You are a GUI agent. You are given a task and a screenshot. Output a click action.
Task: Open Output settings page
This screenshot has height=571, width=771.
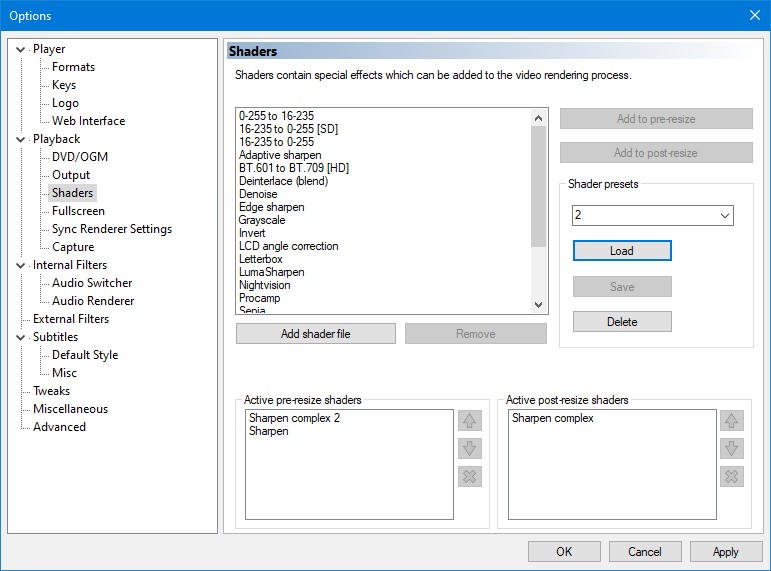(x=71, y=175)
